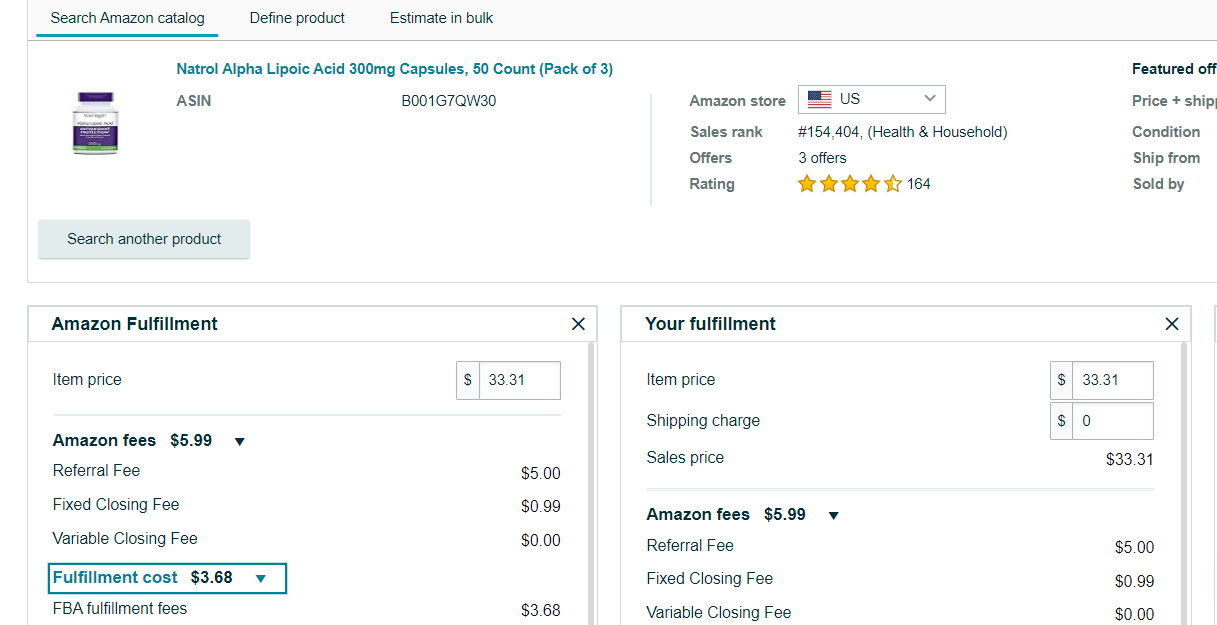Switch to the Define product tab
This screenshot has width=1217, height=625.
pyautogui.click(x=297, y=18)
